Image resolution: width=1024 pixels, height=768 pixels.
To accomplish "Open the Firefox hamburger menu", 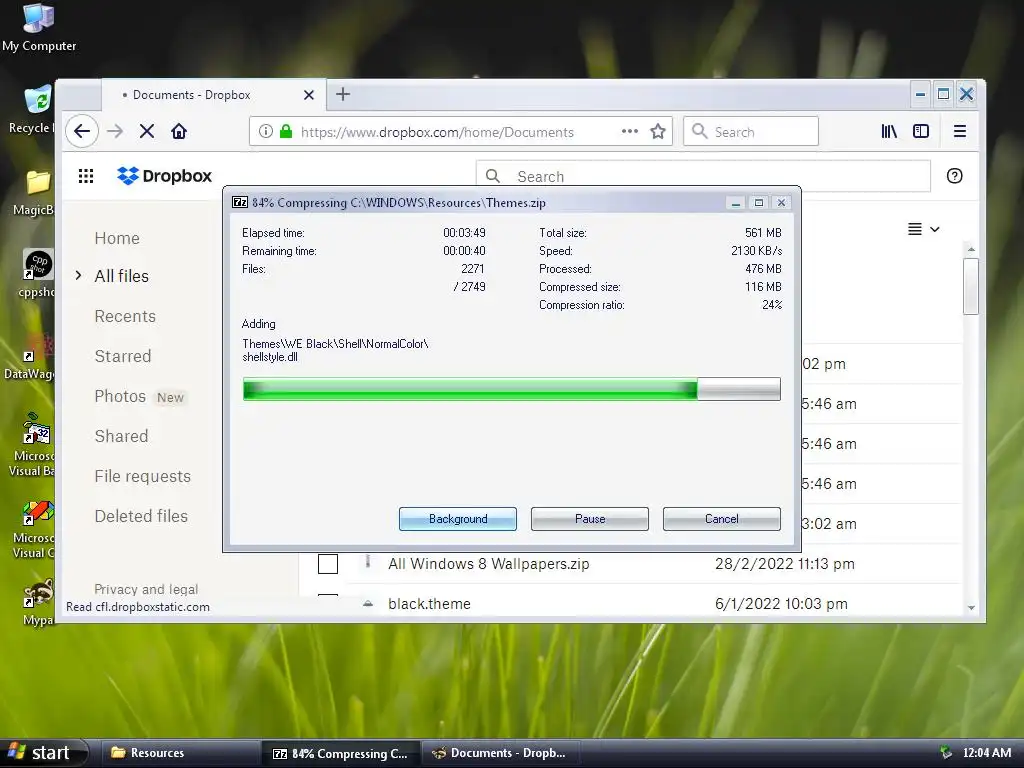I will pos(959,131).
